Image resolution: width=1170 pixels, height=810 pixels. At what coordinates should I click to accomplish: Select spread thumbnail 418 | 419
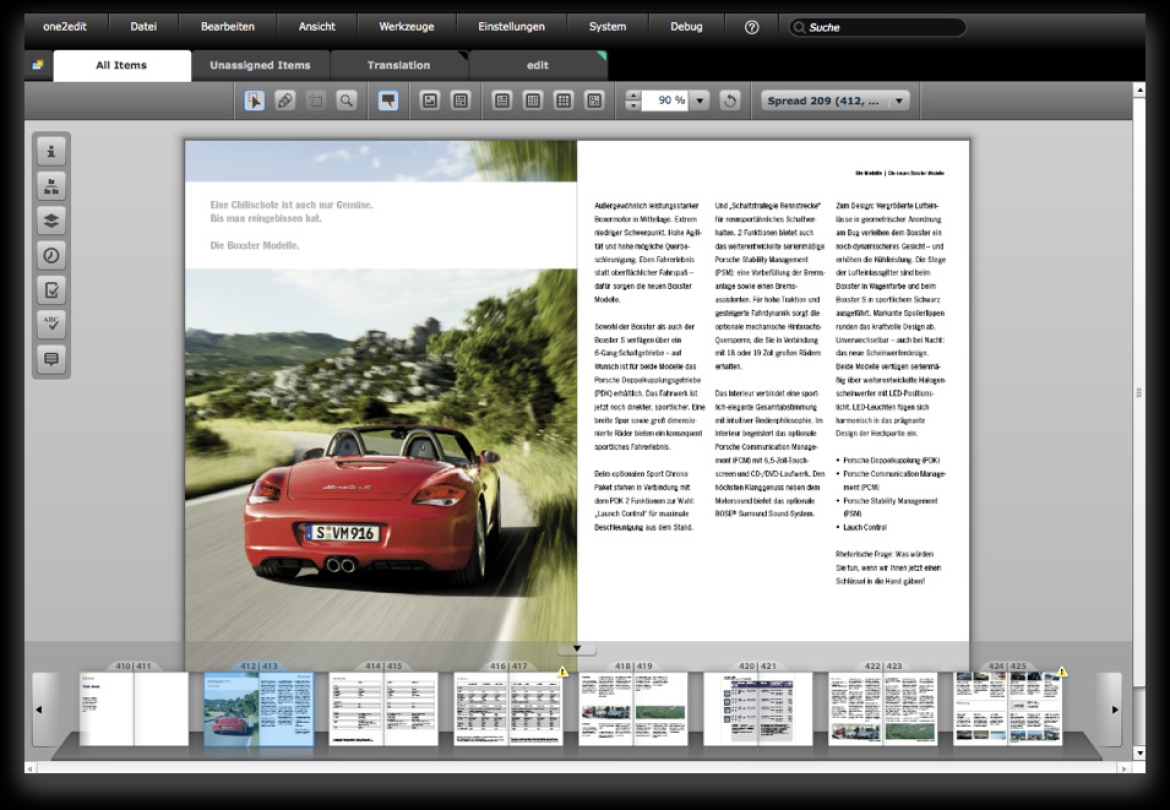click(x=634, y=709)
